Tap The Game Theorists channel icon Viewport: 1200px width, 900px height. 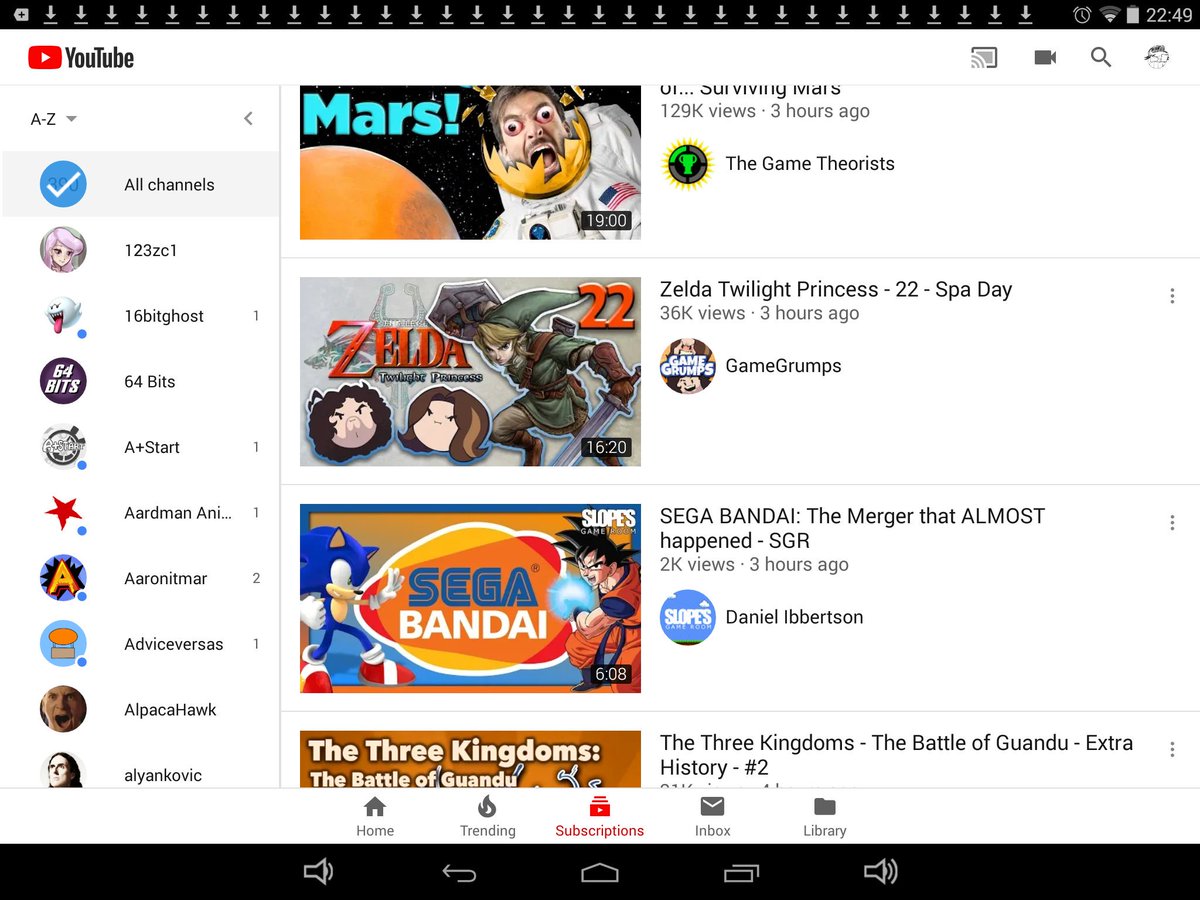point(688,164)
